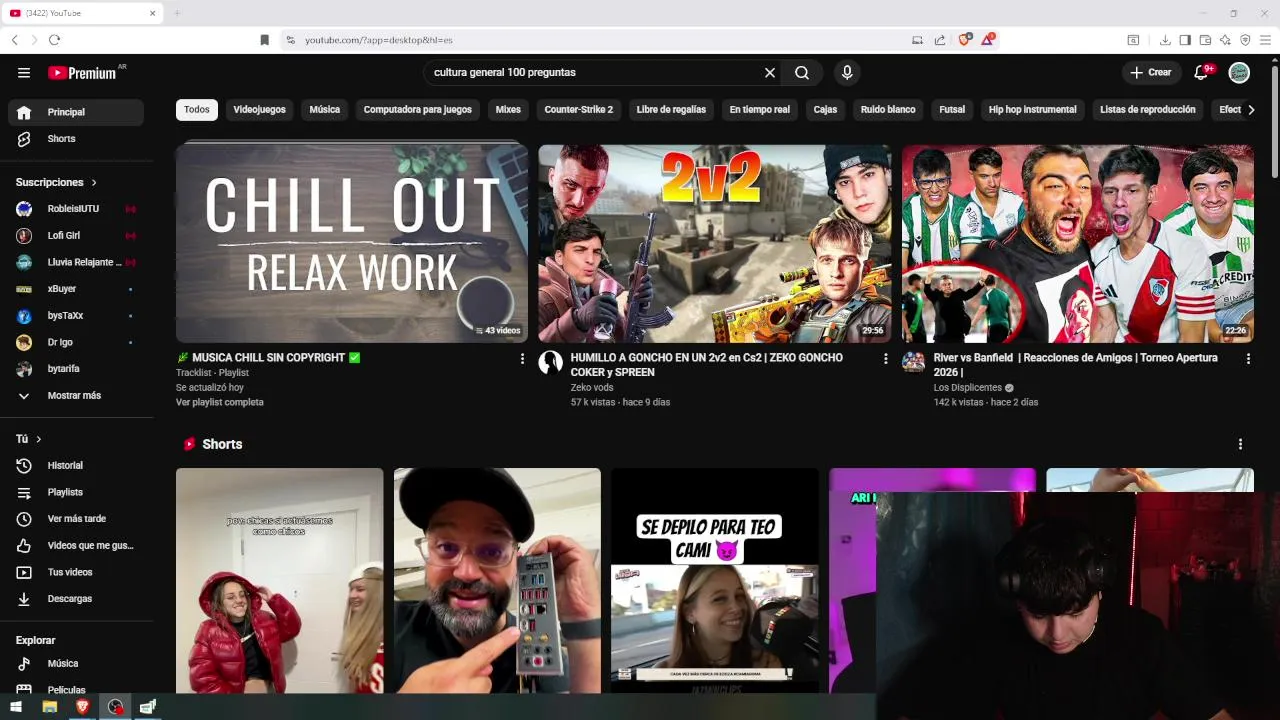
Task: Click Ver playlist completa link
Action: pos(220,402)
